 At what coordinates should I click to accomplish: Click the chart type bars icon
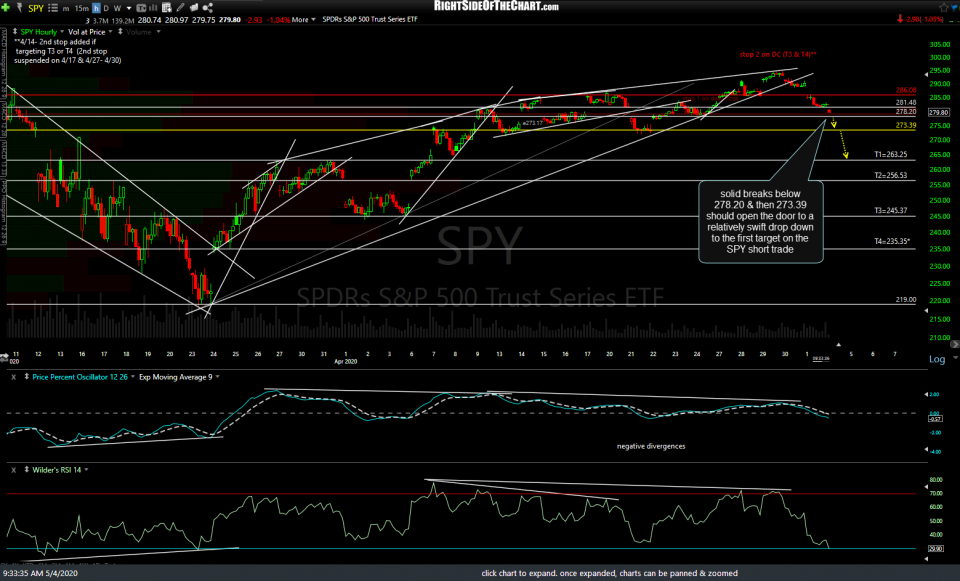pyautogui.click(x=152, y=7)
